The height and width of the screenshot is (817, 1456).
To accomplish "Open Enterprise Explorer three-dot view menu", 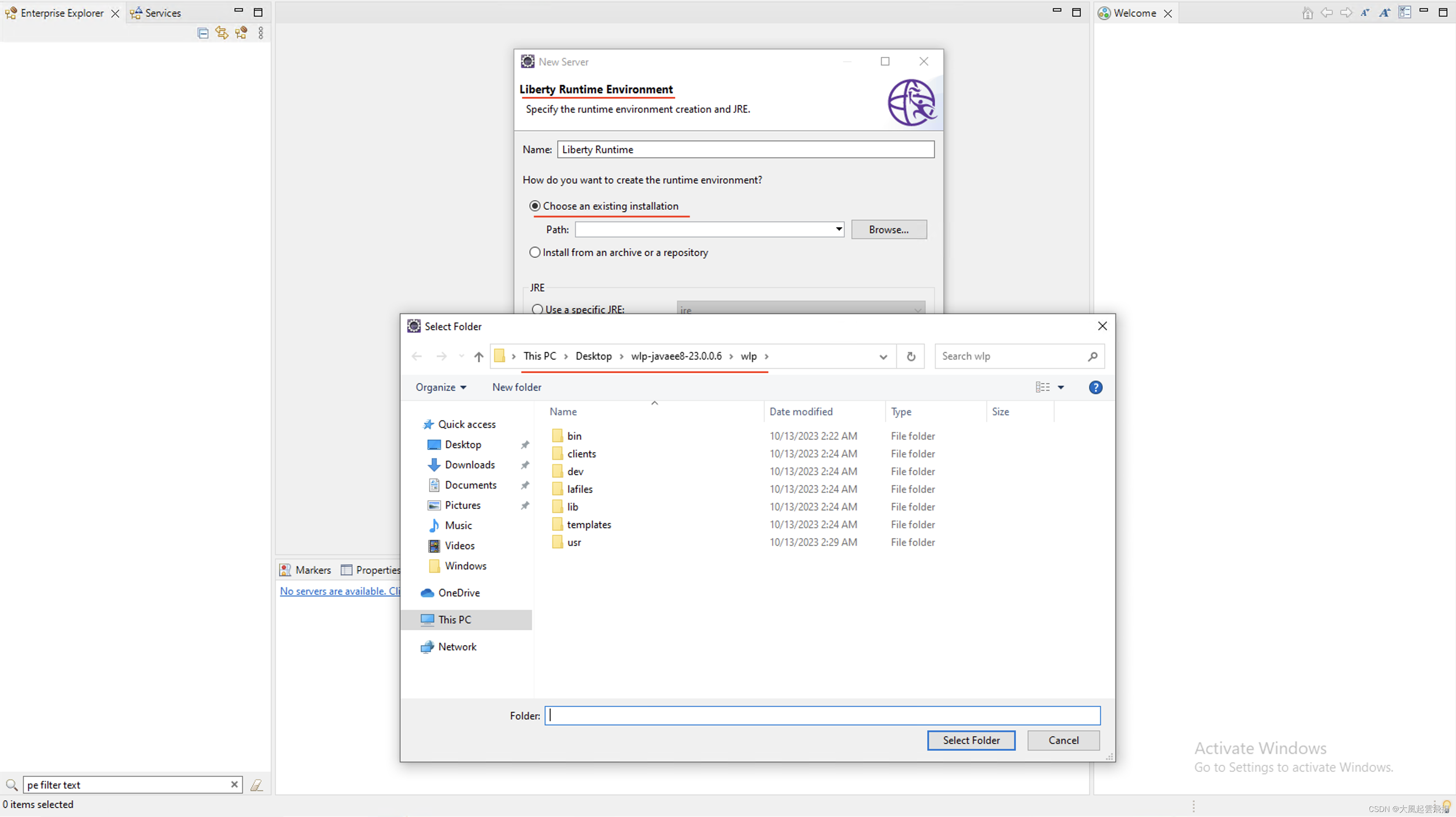I will (261, 33).
